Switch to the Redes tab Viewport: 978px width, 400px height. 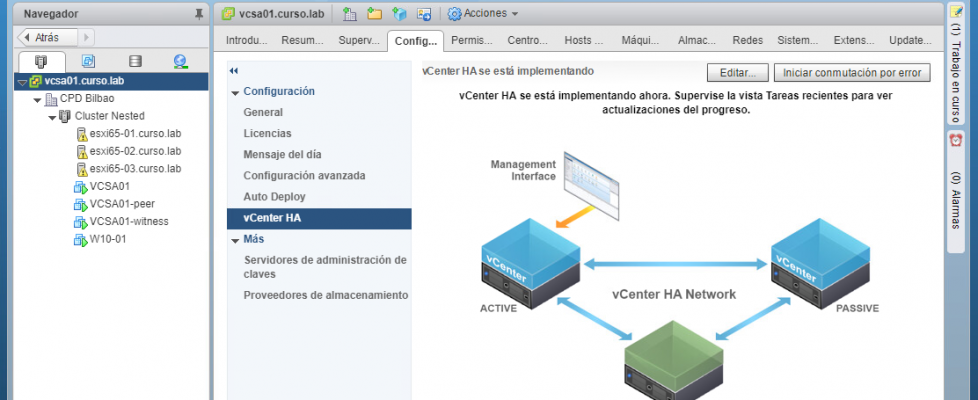click(747, 41)
